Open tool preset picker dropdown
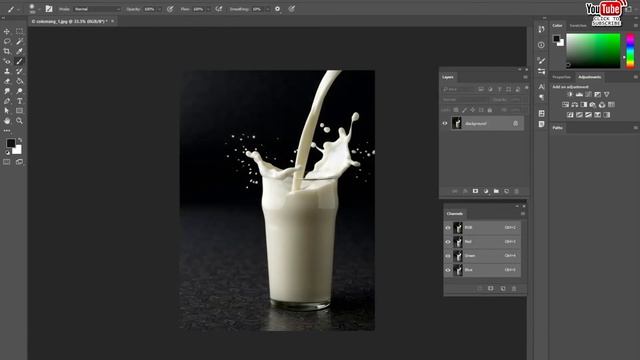 tap(19, 9)
